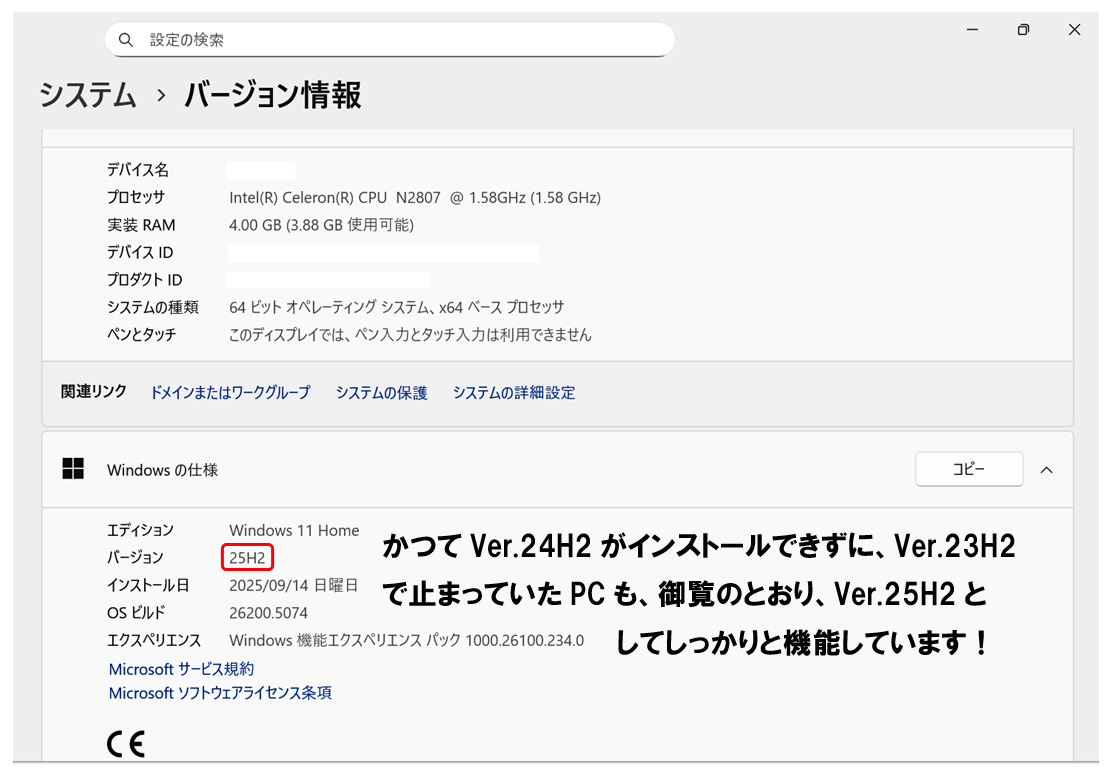This screenshot has width=1111, height=782.
Task: Click the コピー button
Action: pos(968,468)
